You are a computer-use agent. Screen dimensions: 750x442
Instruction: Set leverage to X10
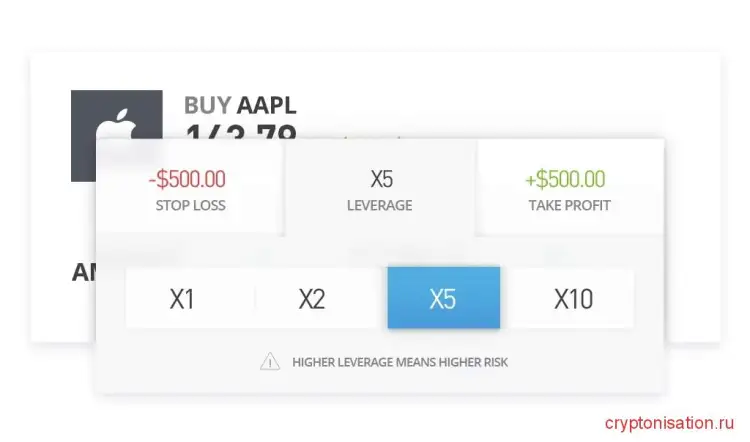[x=572, y=298]
